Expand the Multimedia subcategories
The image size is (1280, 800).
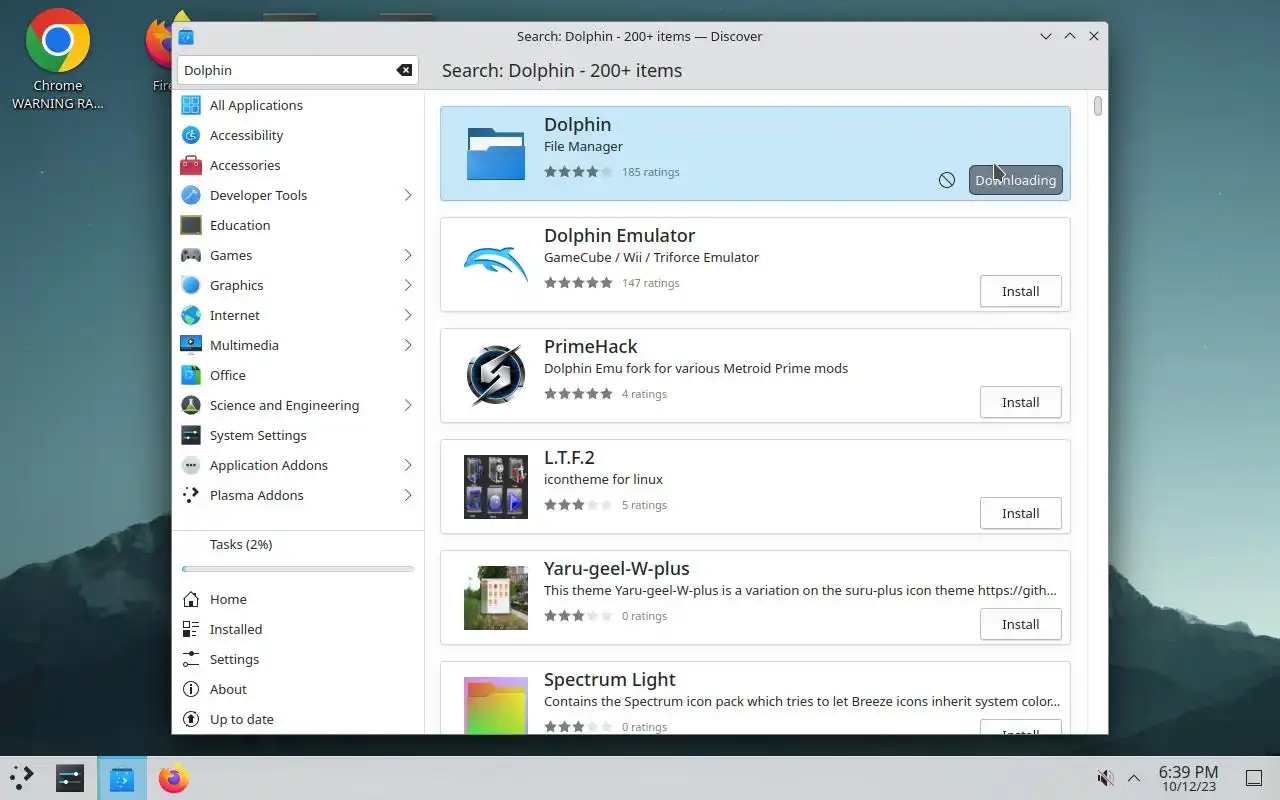click(408, 345)
